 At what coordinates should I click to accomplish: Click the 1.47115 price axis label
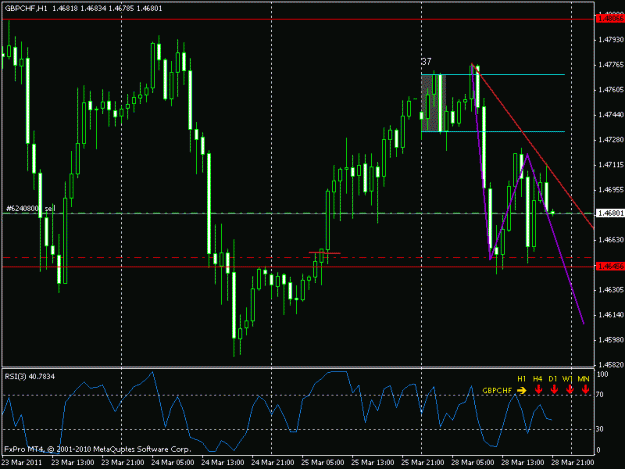click(611, 165)
